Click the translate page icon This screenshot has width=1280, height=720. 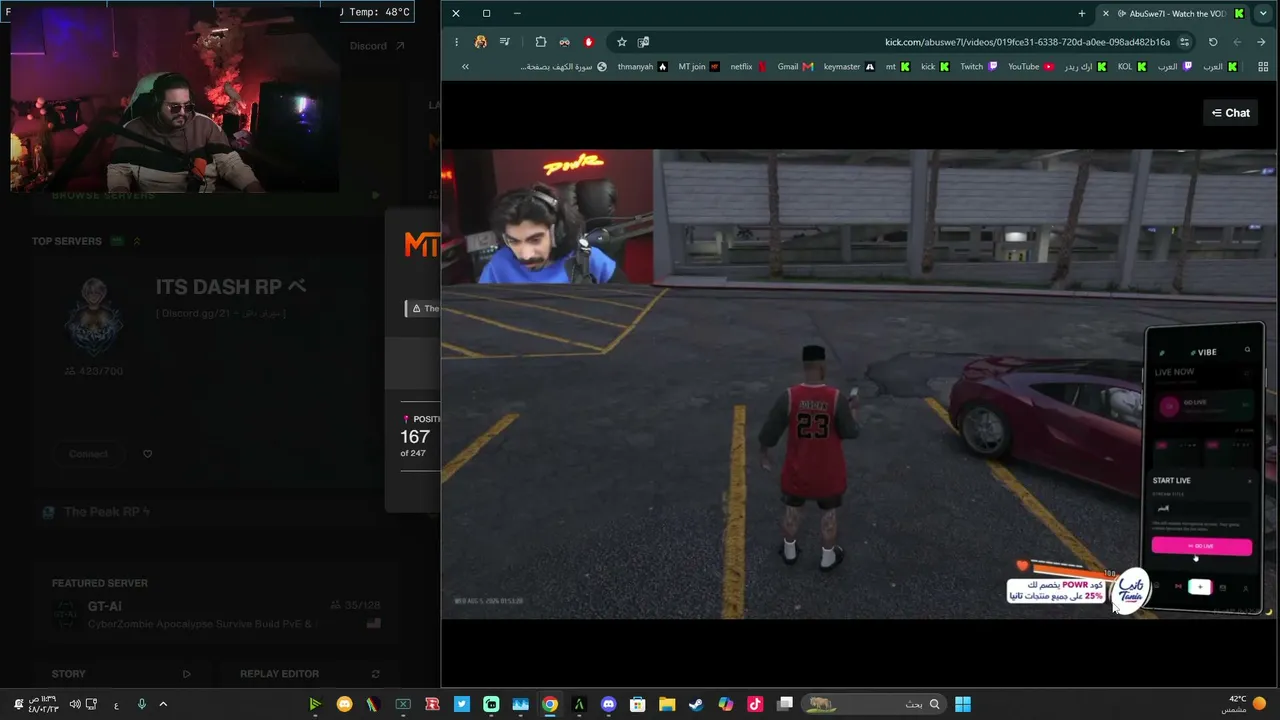pyautogui.click(x=643, y=42)
